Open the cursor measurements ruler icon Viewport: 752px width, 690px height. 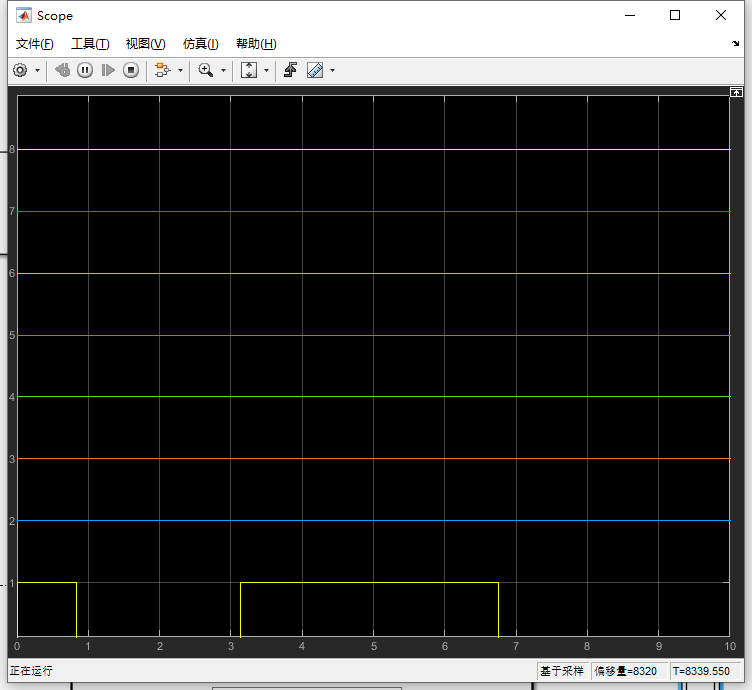[315, 70]
